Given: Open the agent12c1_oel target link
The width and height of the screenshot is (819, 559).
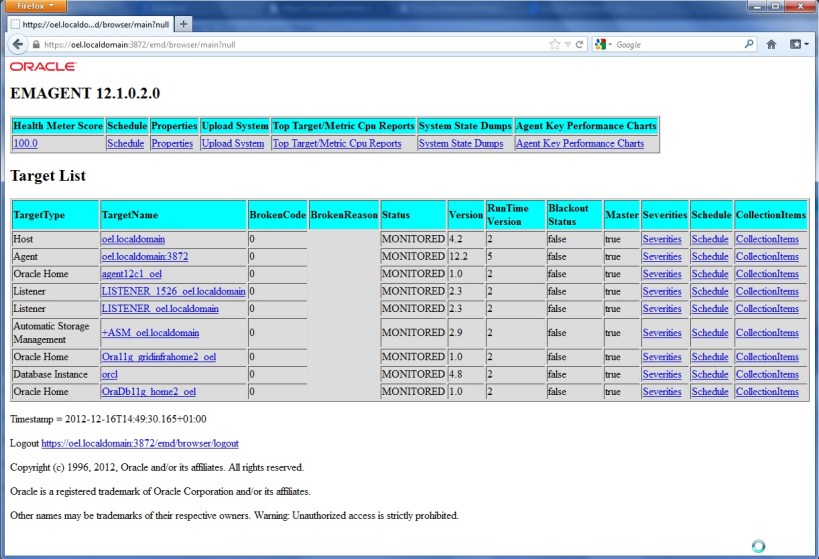Looking at the screenshot, I should (132, 274).
